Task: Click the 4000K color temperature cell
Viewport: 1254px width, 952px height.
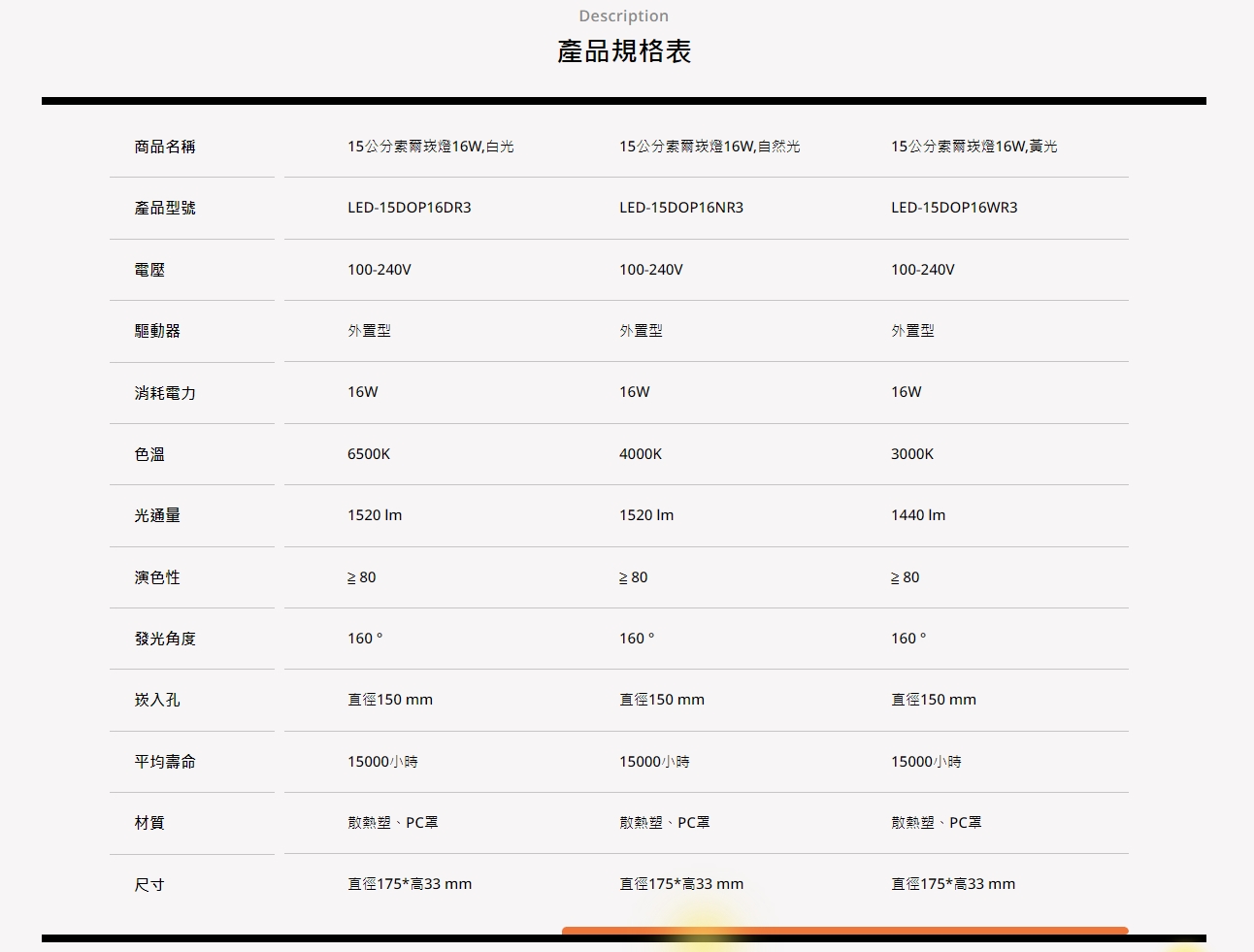Action: coord(641,454)
